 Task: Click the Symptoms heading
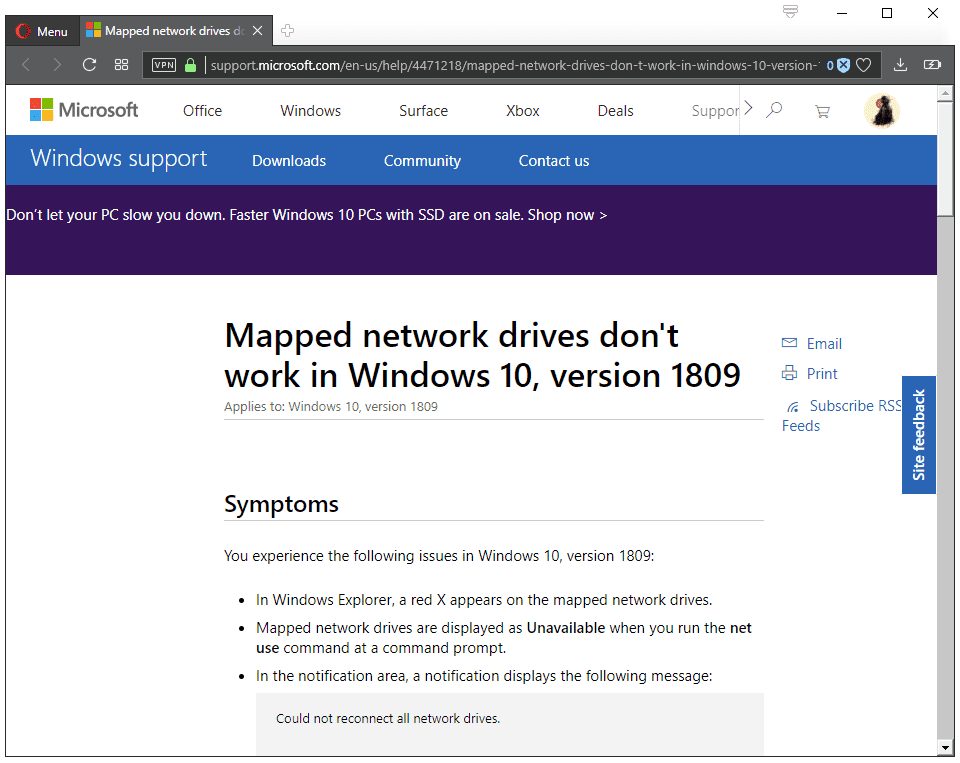point(281,504)
